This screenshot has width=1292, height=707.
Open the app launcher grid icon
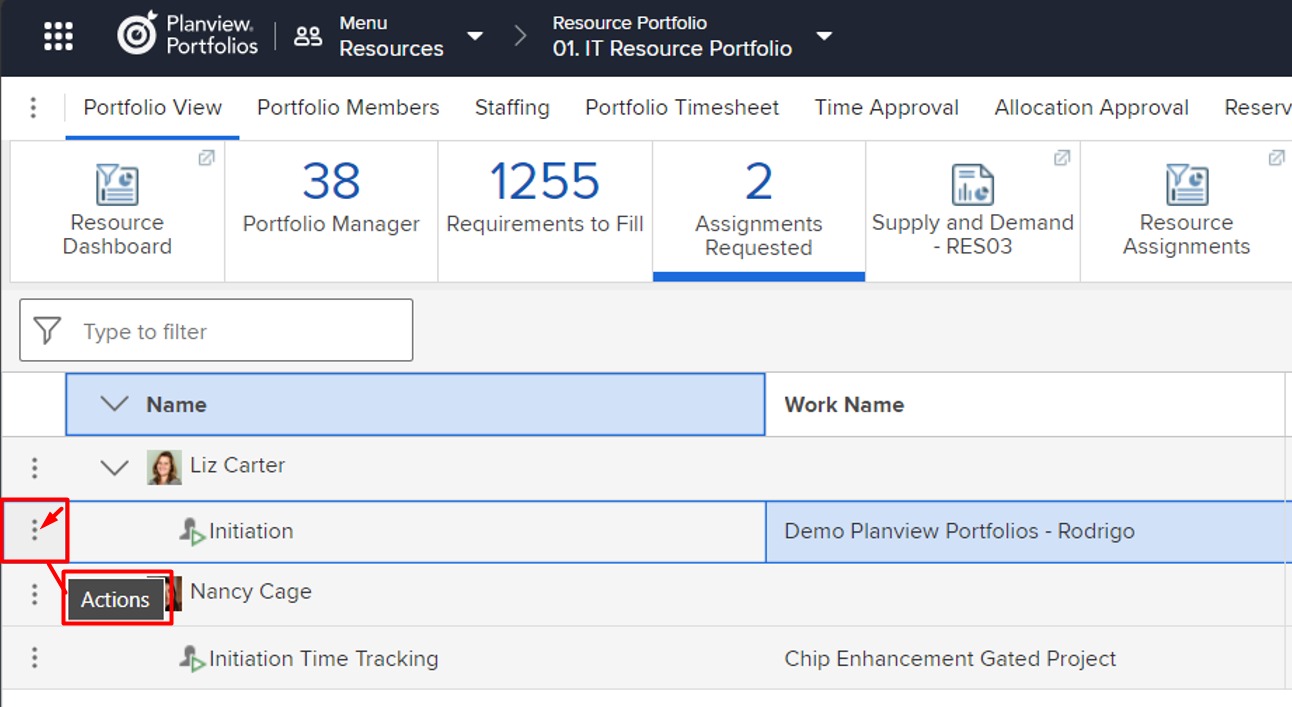59,36
